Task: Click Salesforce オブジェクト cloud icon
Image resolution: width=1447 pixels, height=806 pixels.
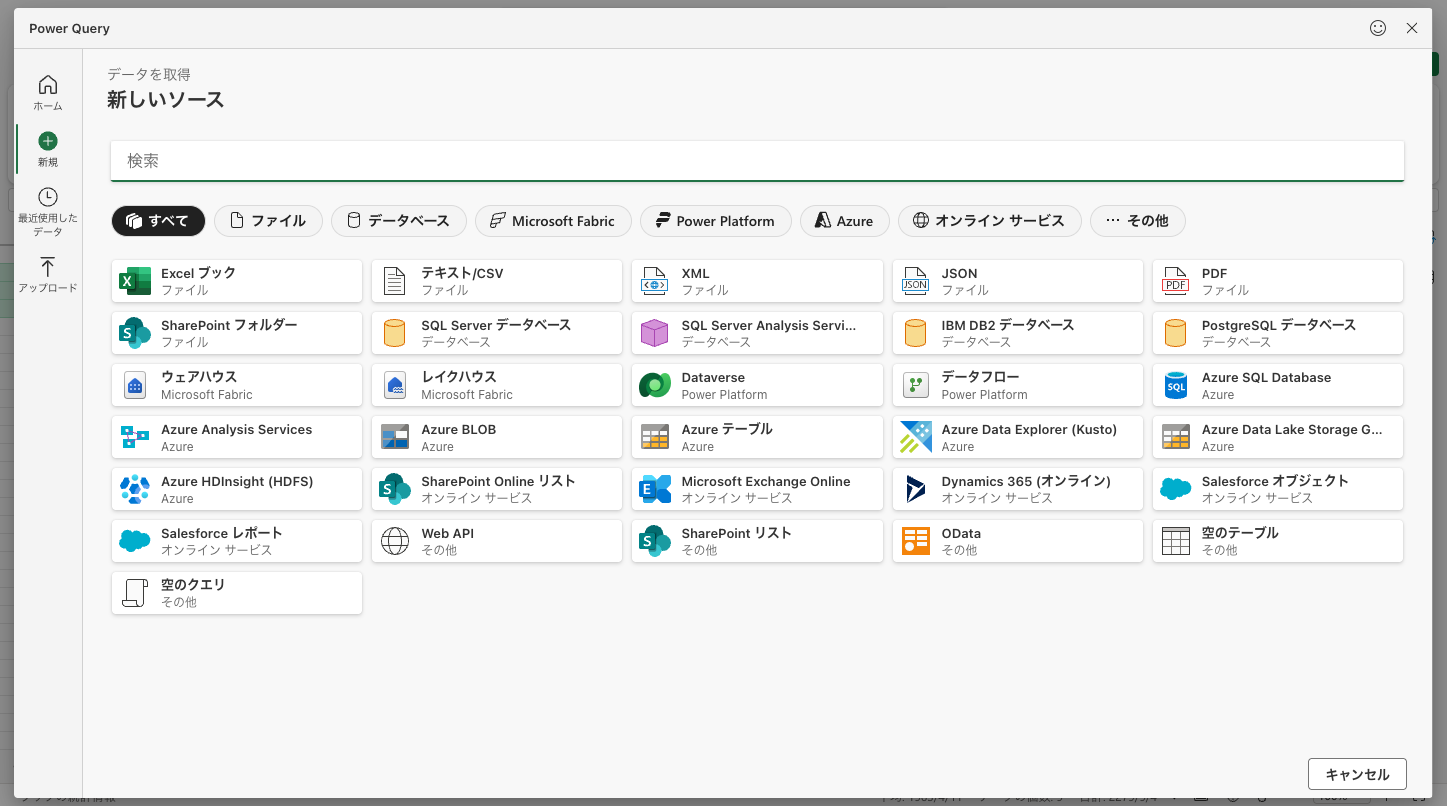Action: coord(1175,489)
